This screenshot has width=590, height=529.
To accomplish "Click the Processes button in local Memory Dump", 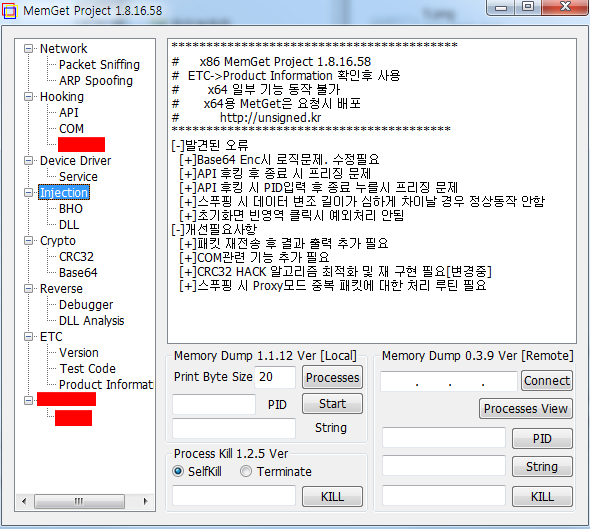I will pyautogui.click(x=332, y=377).
